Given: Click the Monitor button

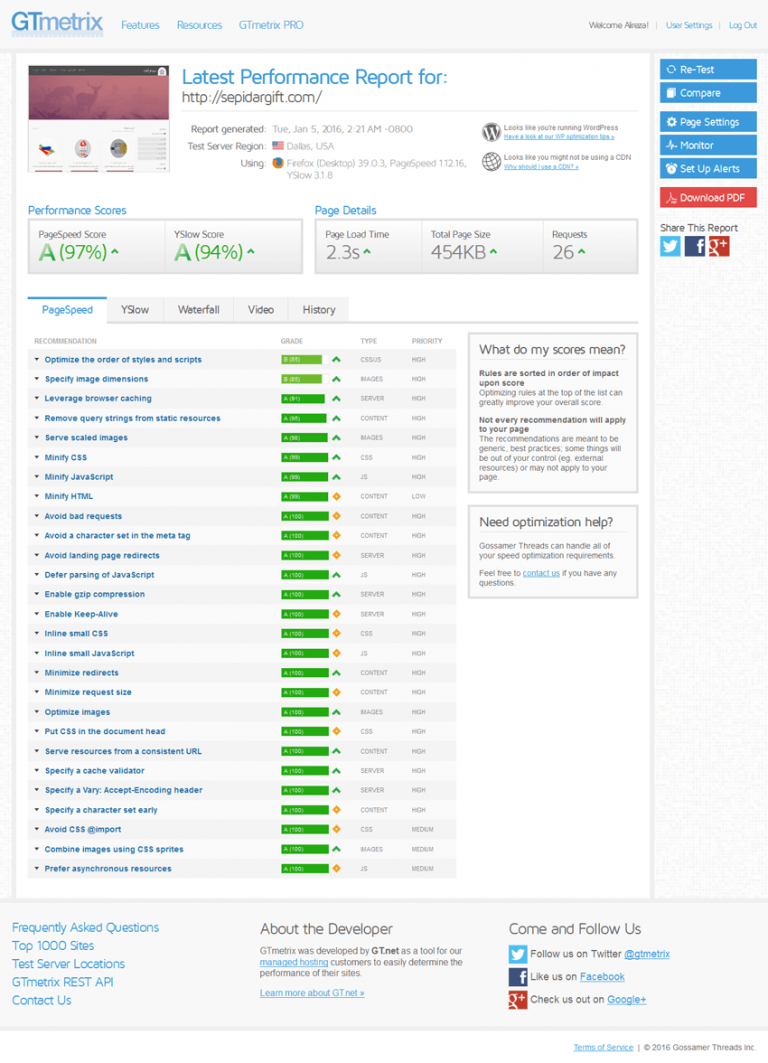Looking at the screenshot, I should pos(708,145).
